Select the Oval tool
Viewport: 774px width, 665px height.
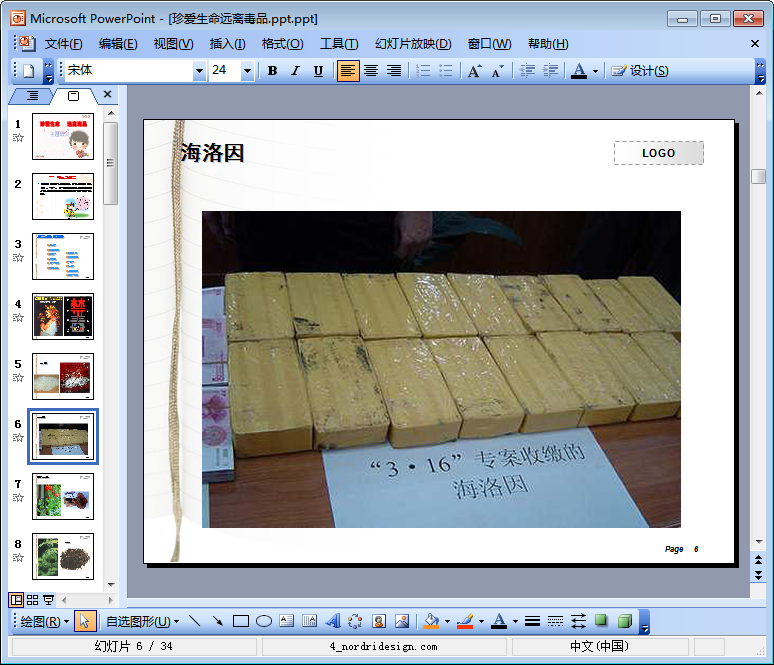coord(264,621)
